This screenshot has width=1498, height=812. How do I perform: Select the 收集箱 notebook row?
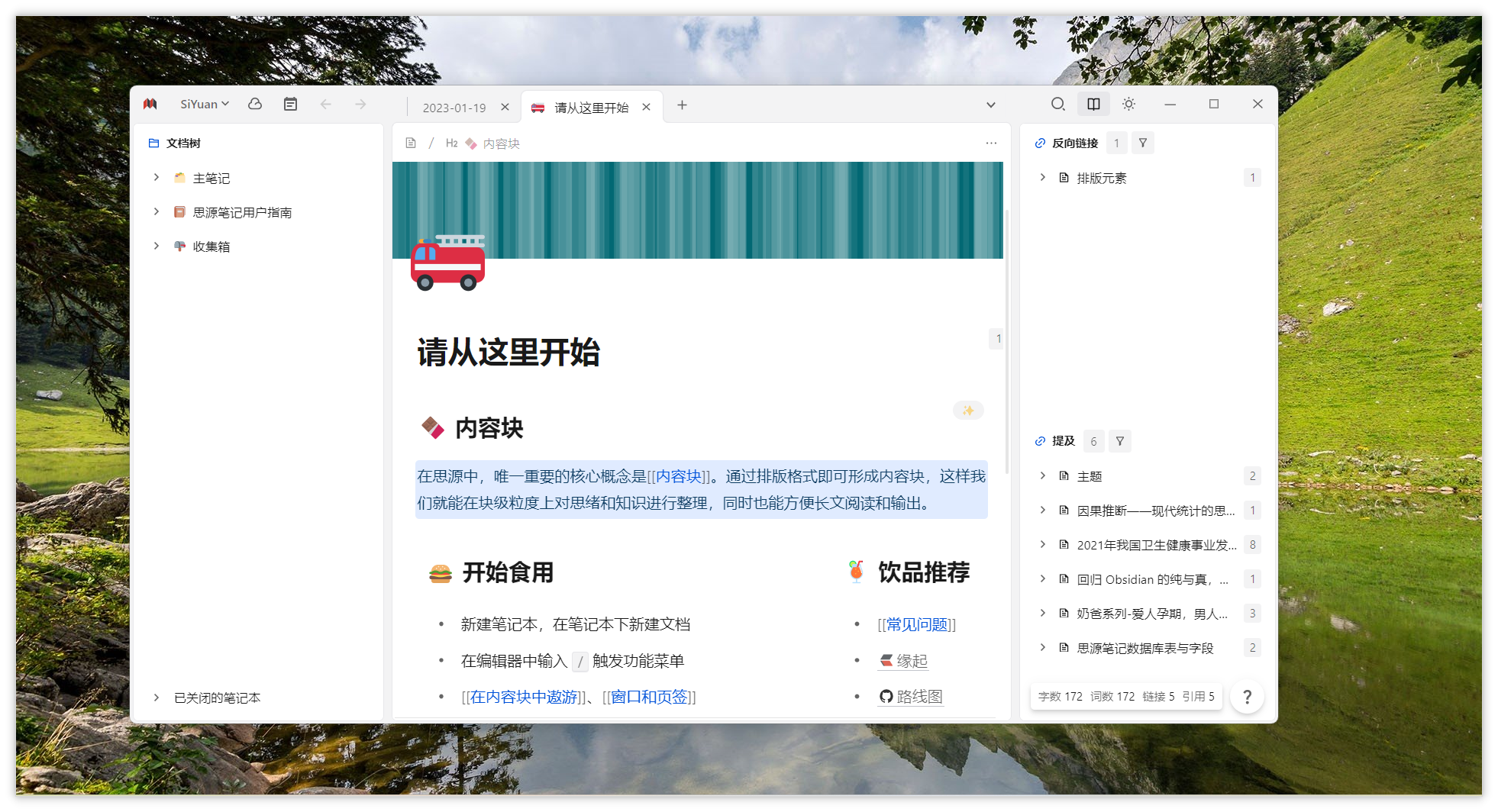pos(258,246)
